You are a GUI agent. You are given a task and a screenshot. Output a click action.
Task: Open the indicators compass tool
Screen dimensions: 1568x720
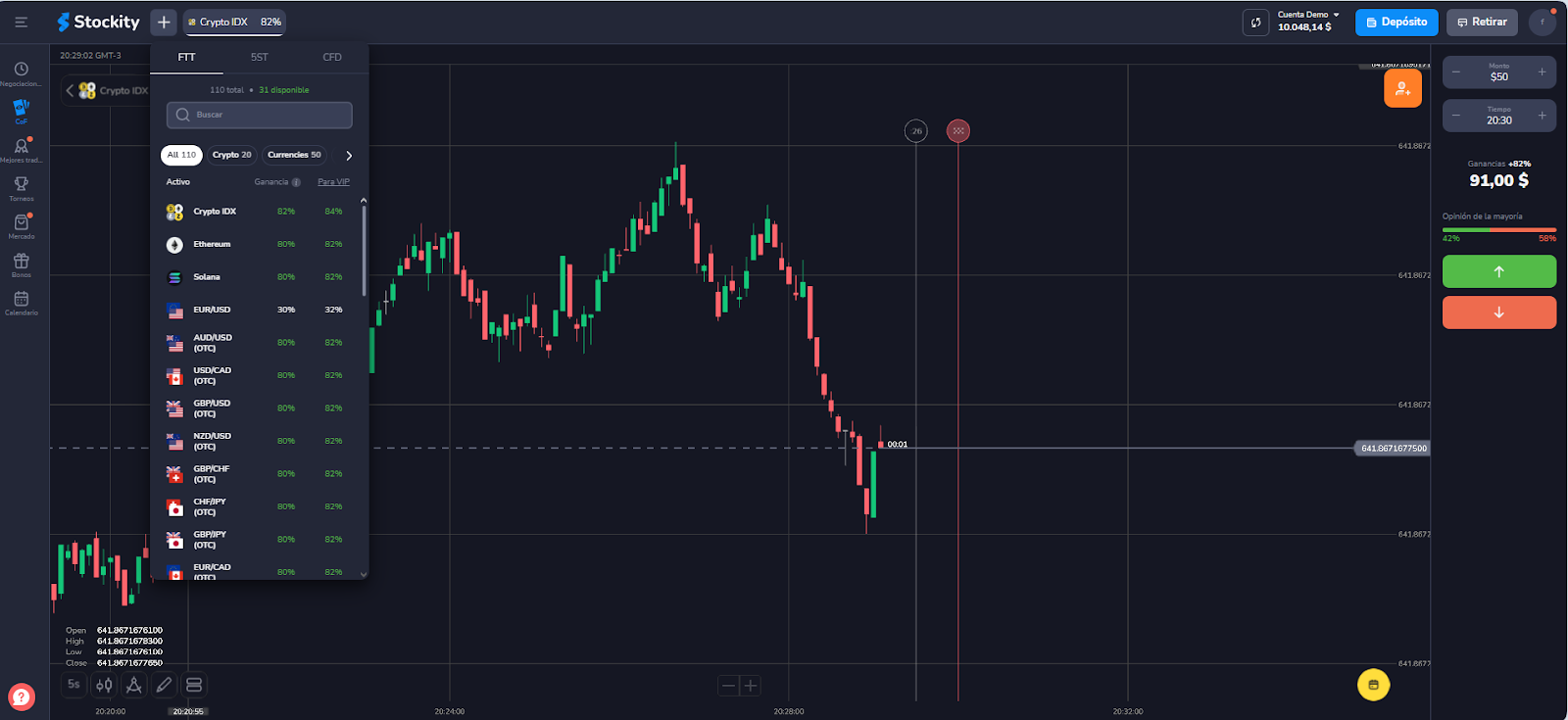tap(134, 685)
